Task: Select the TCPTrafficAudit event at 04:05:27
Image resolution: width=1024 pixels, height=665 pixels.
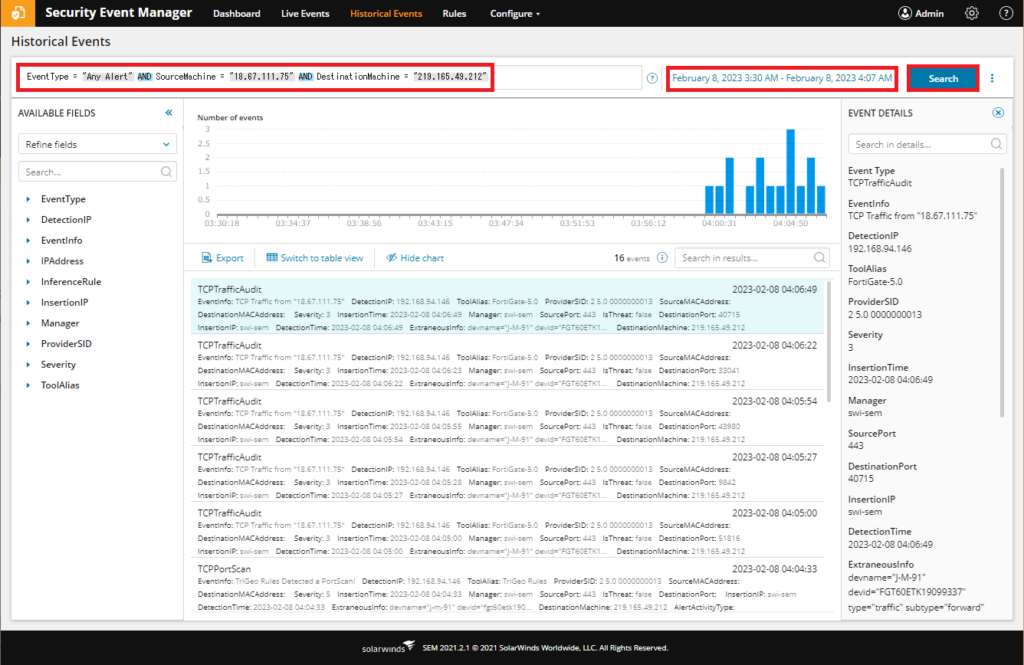Action: (x=507, y=476)
